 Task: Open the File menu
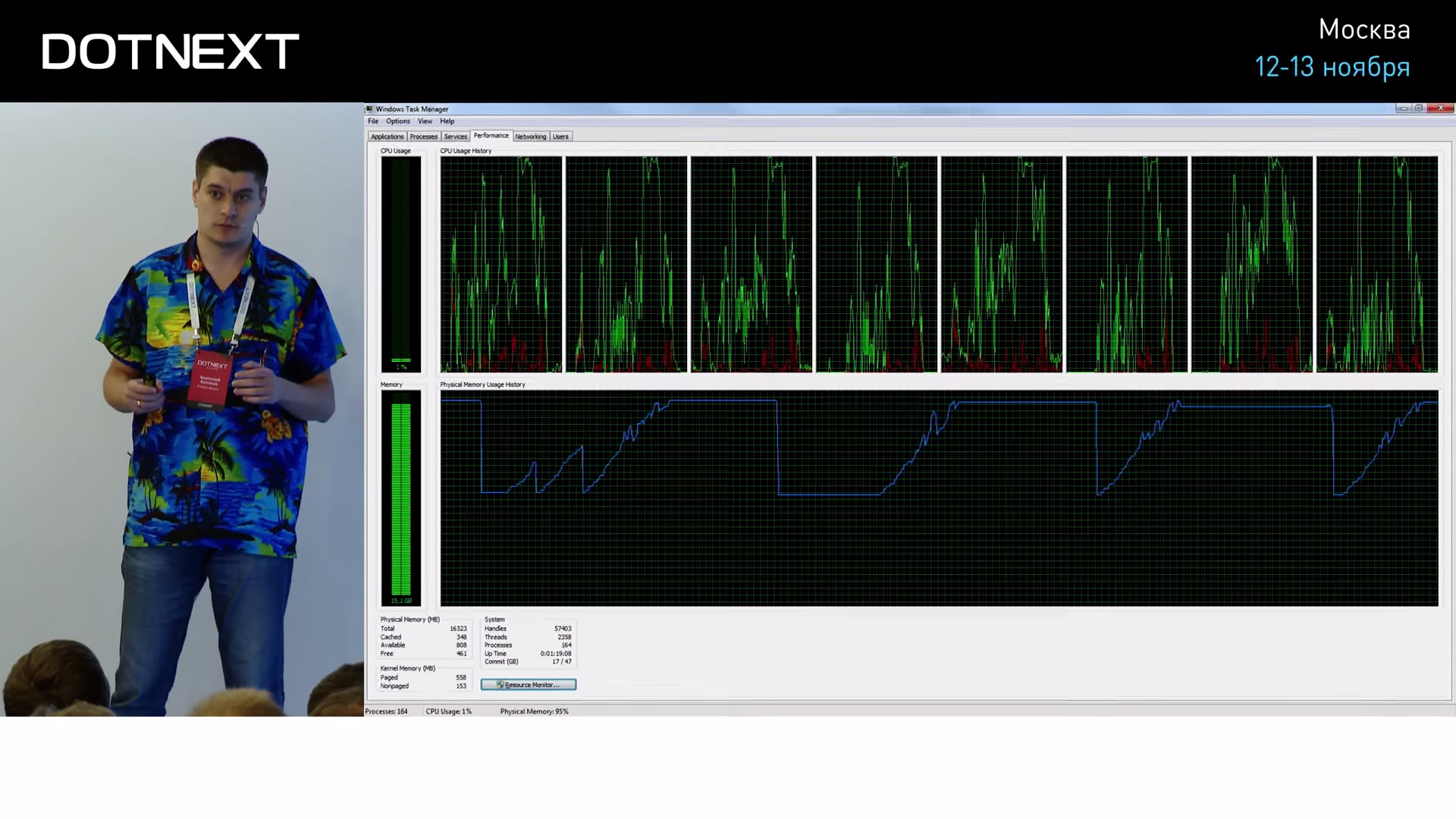373,121
